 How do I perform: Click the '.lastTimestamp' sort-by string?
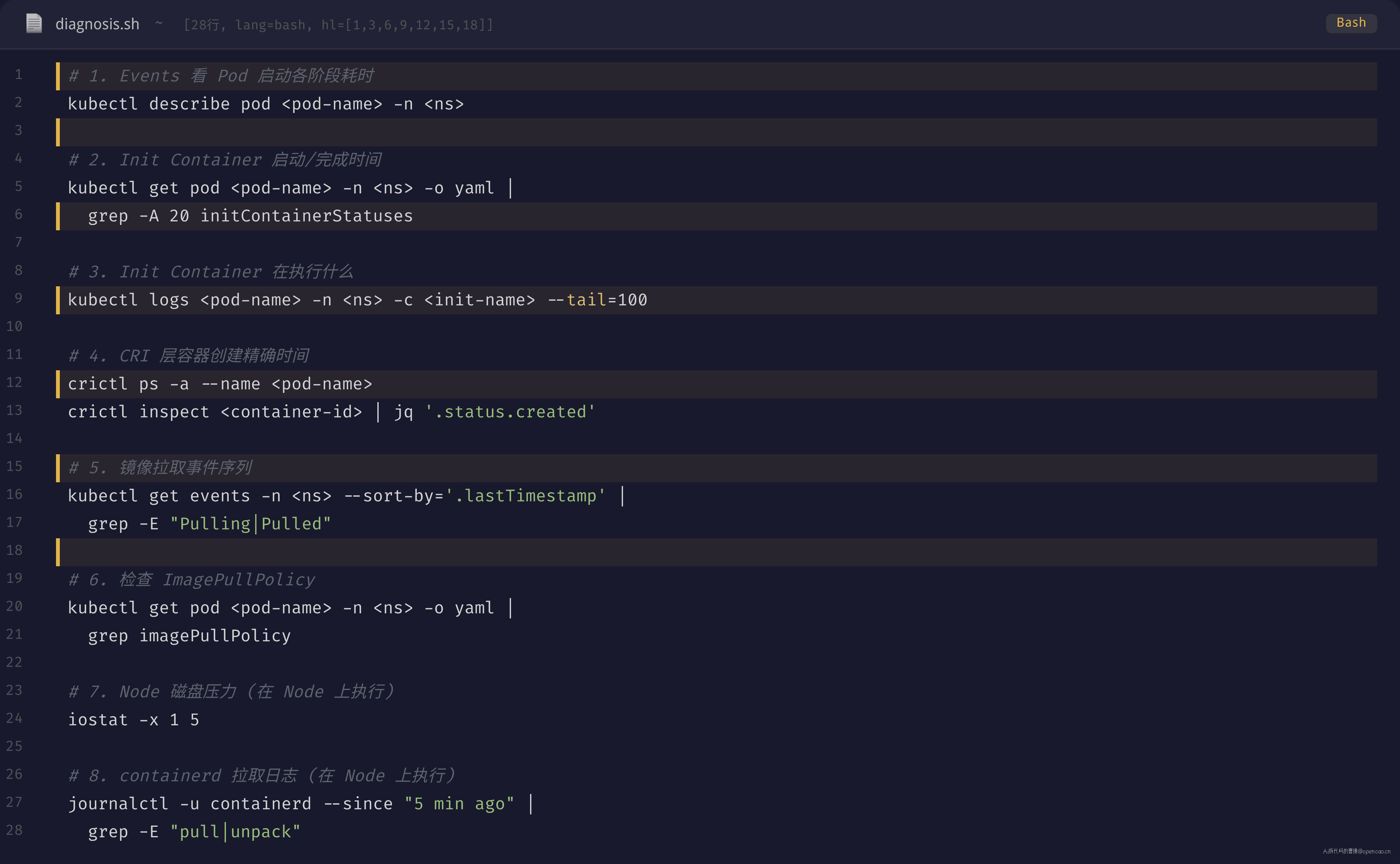[x=525, y=496]
